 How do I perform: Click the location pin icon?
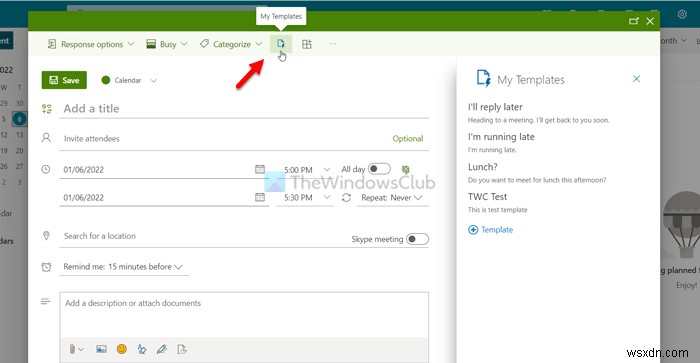pyautogui.click(x=46, y=236)
